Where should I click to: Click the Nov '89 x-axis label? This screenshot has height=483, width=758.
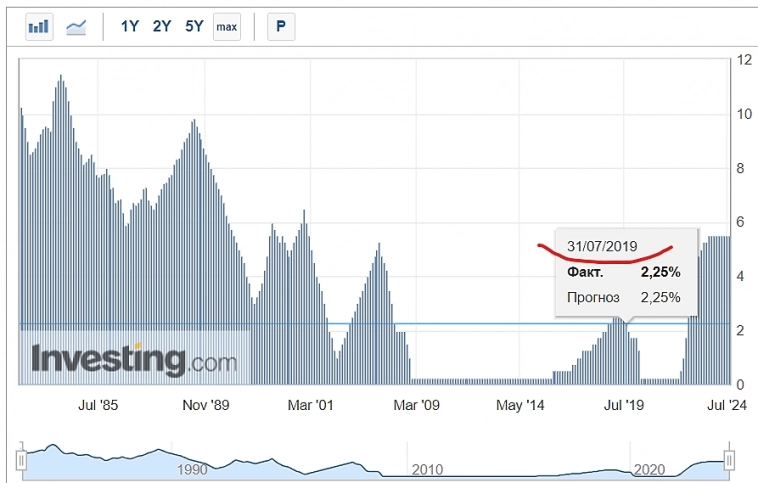tap(204, 405)
